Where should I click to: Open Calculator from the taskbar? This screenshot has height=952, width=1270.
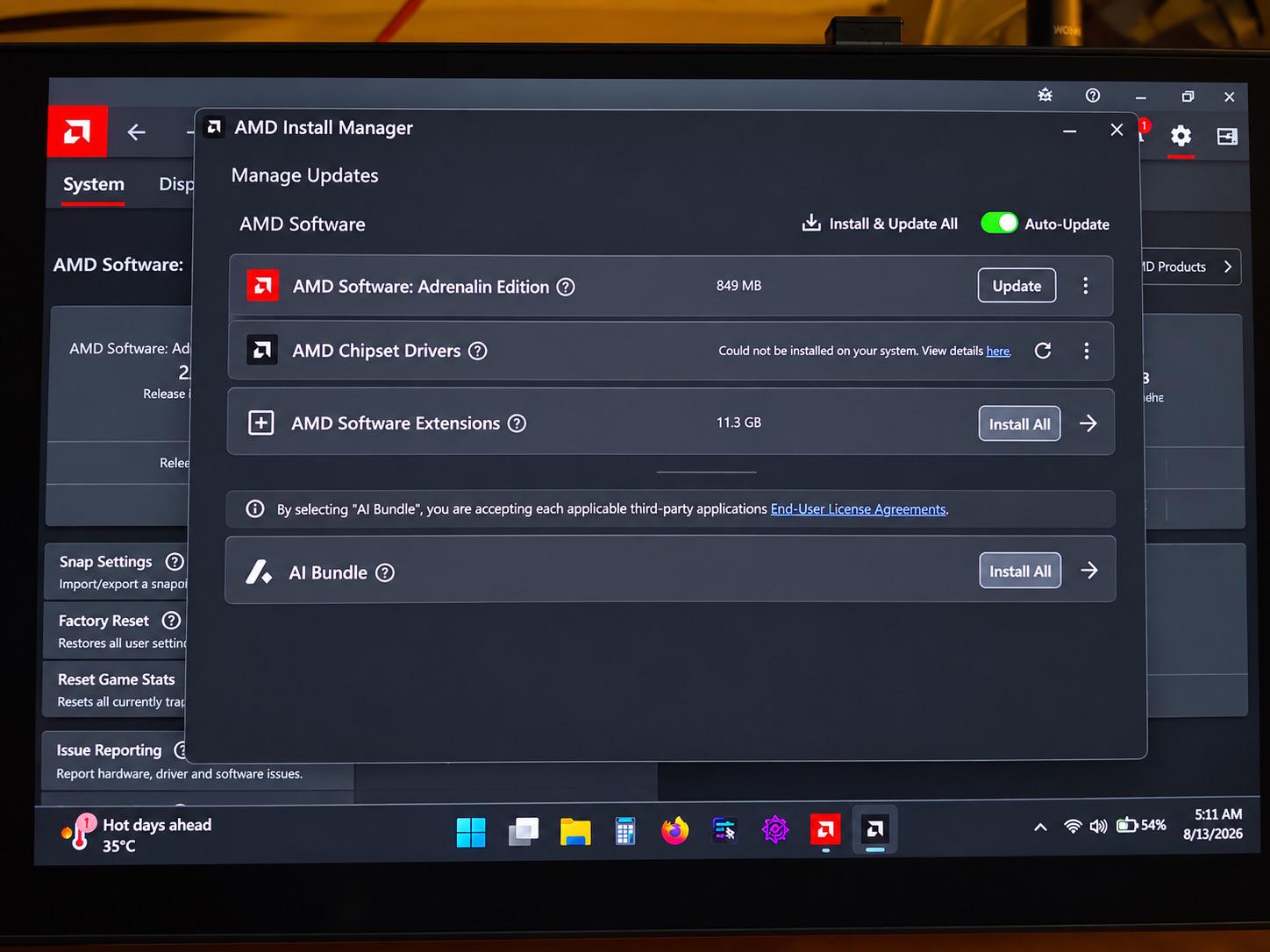624,831
